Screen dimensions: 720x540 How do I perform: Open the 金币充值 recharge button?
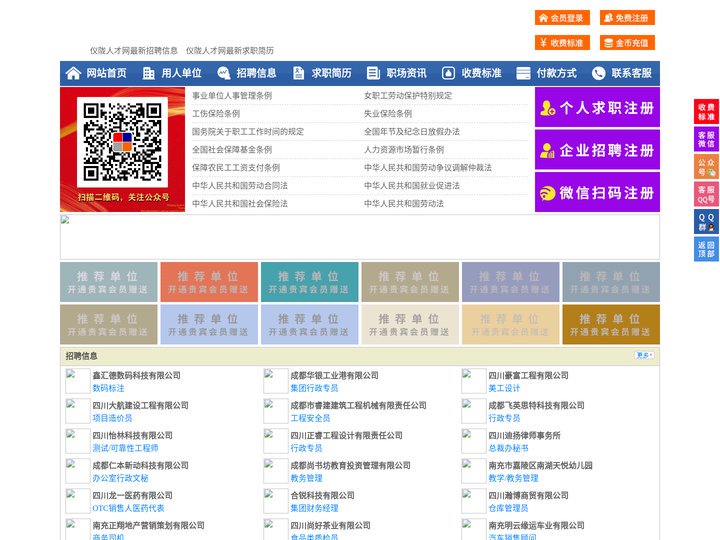(627, 43)
